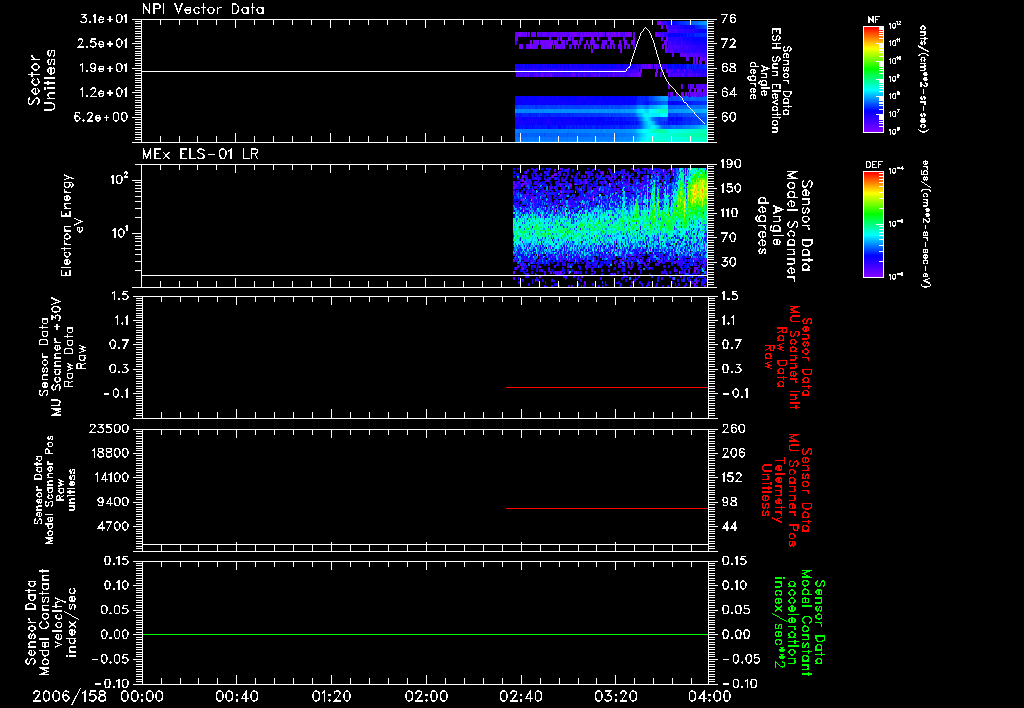Screen dimensions: 1024x708
Task: Click the 02:40 time axis label
Action: coord(520,696)
